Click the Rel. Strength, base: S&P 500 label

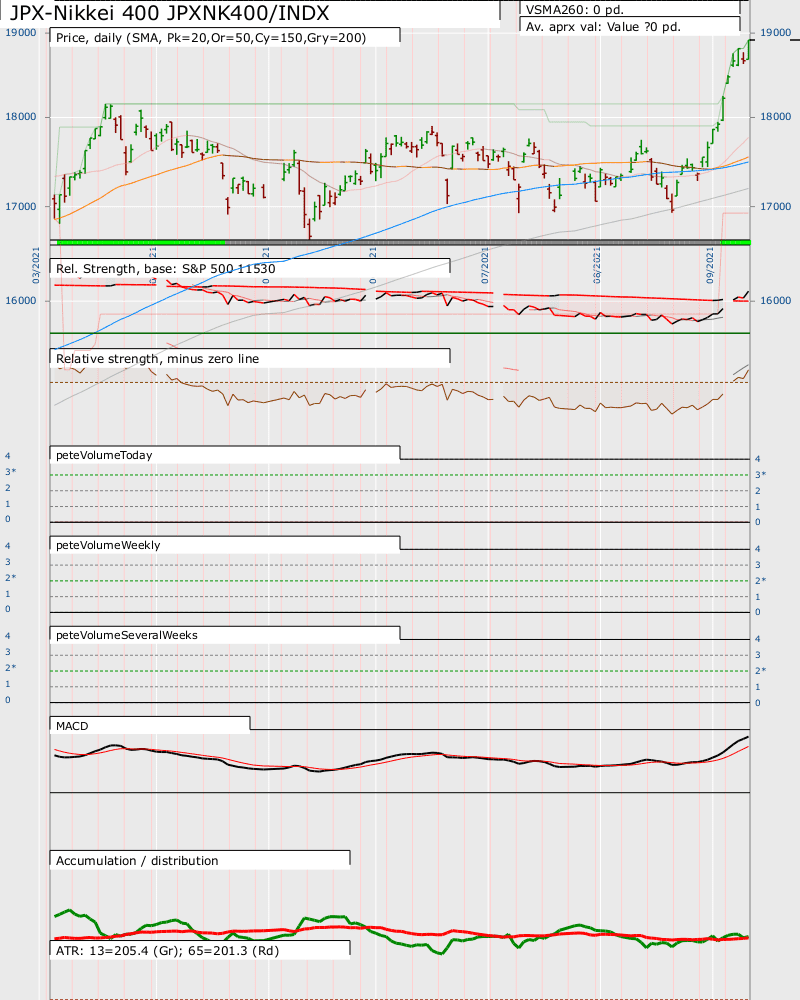pos(166,268)
